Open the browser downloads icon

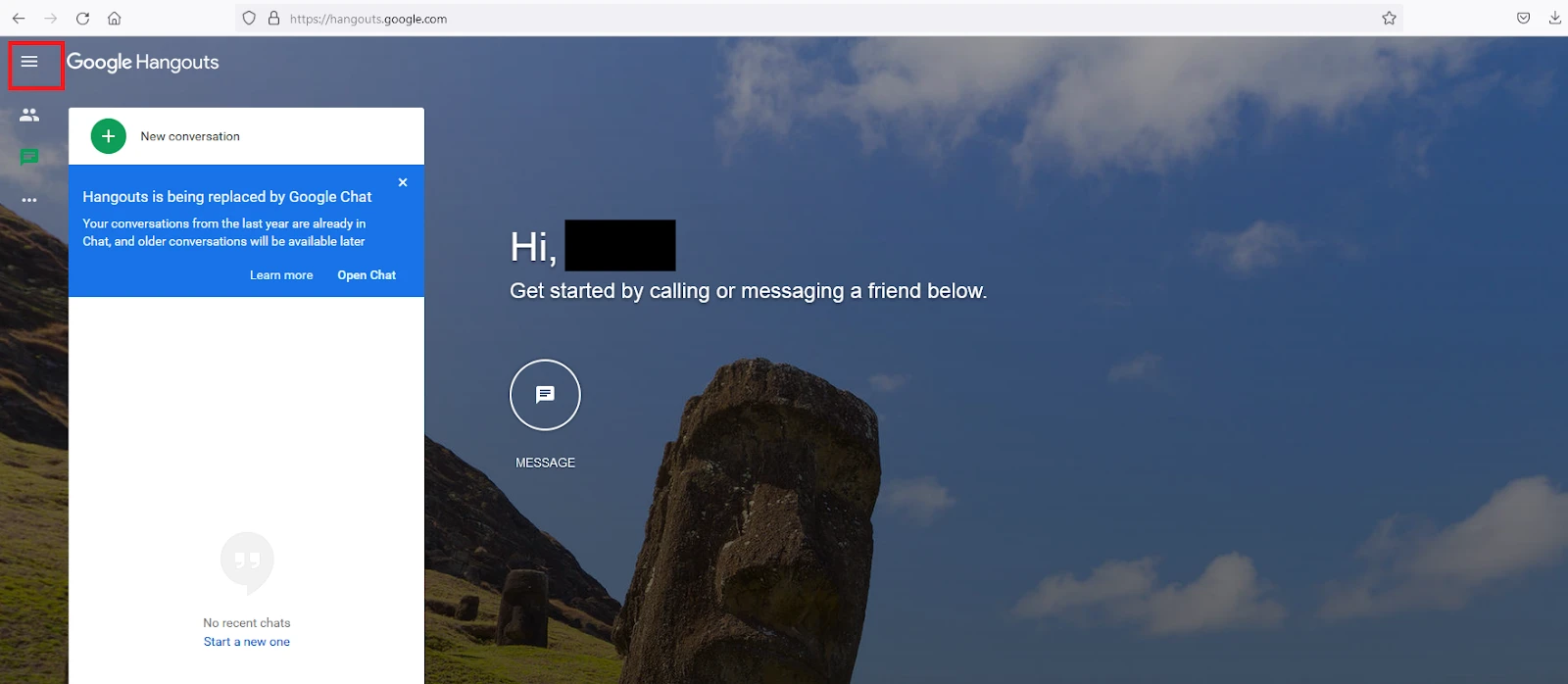pos(1554,18)
